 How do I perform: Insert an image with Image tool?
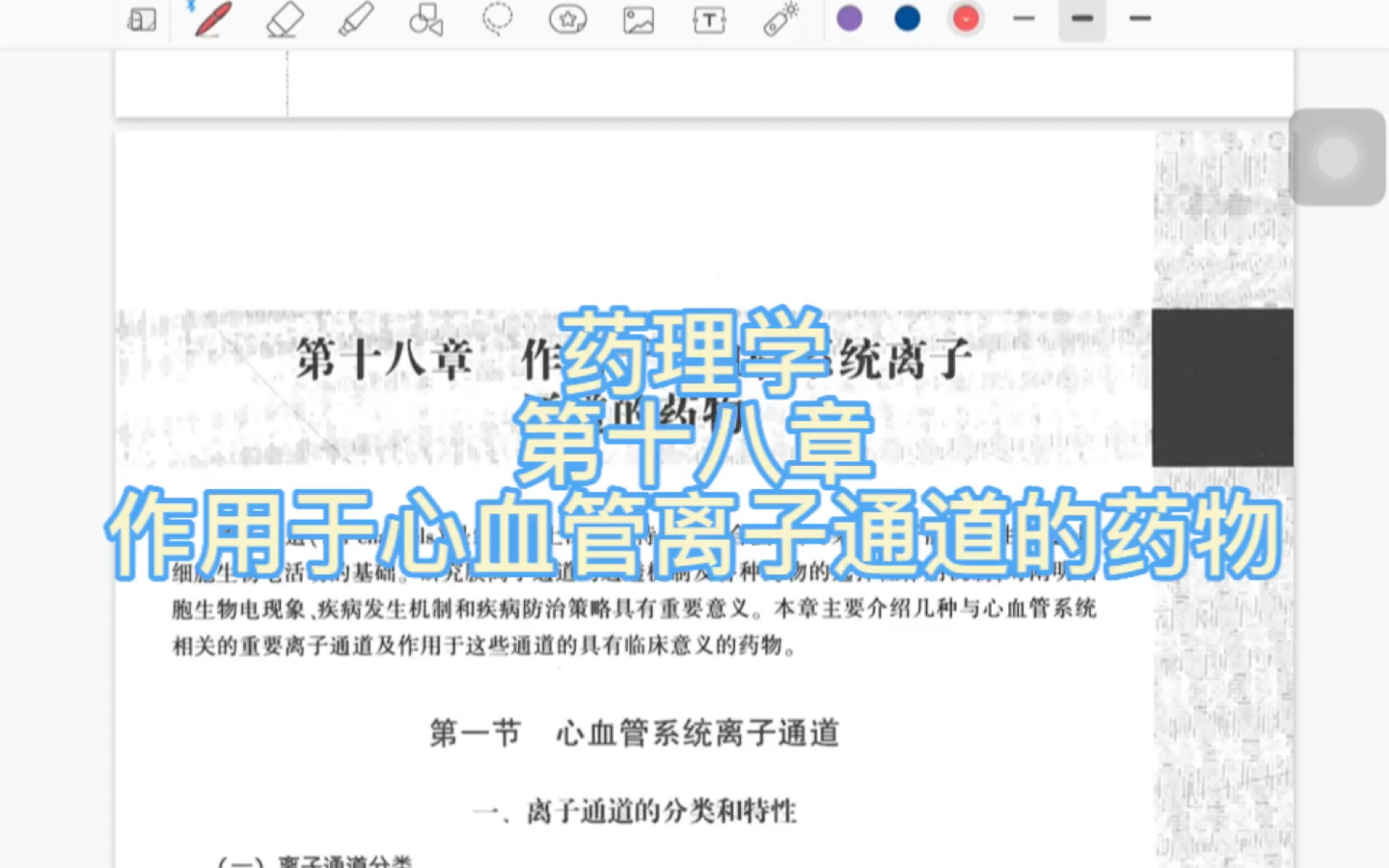pyautogui.click(x=638, y=20)
